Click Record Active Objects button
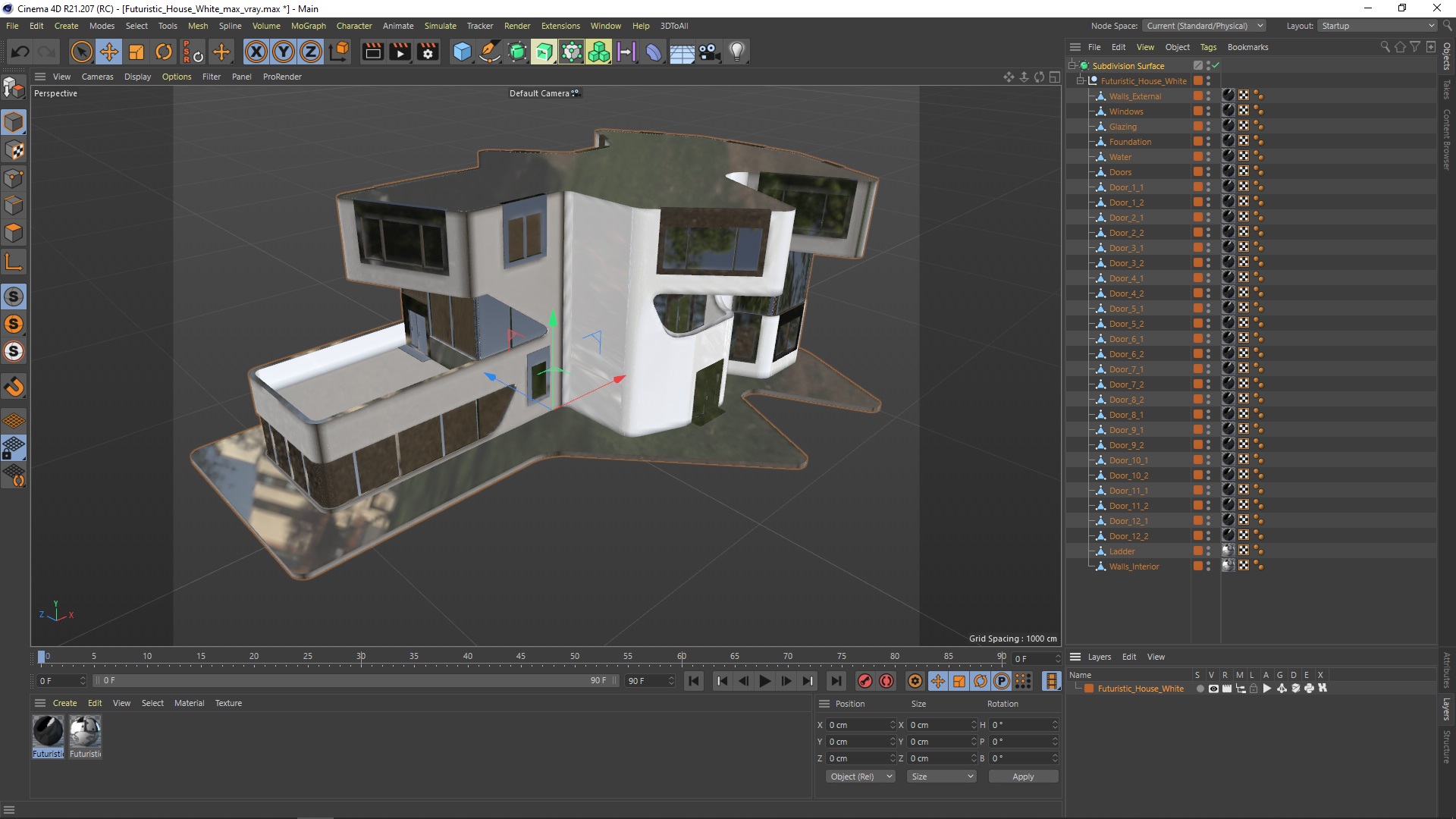This screenshot has width=1456, height=819. click(864, 681)
